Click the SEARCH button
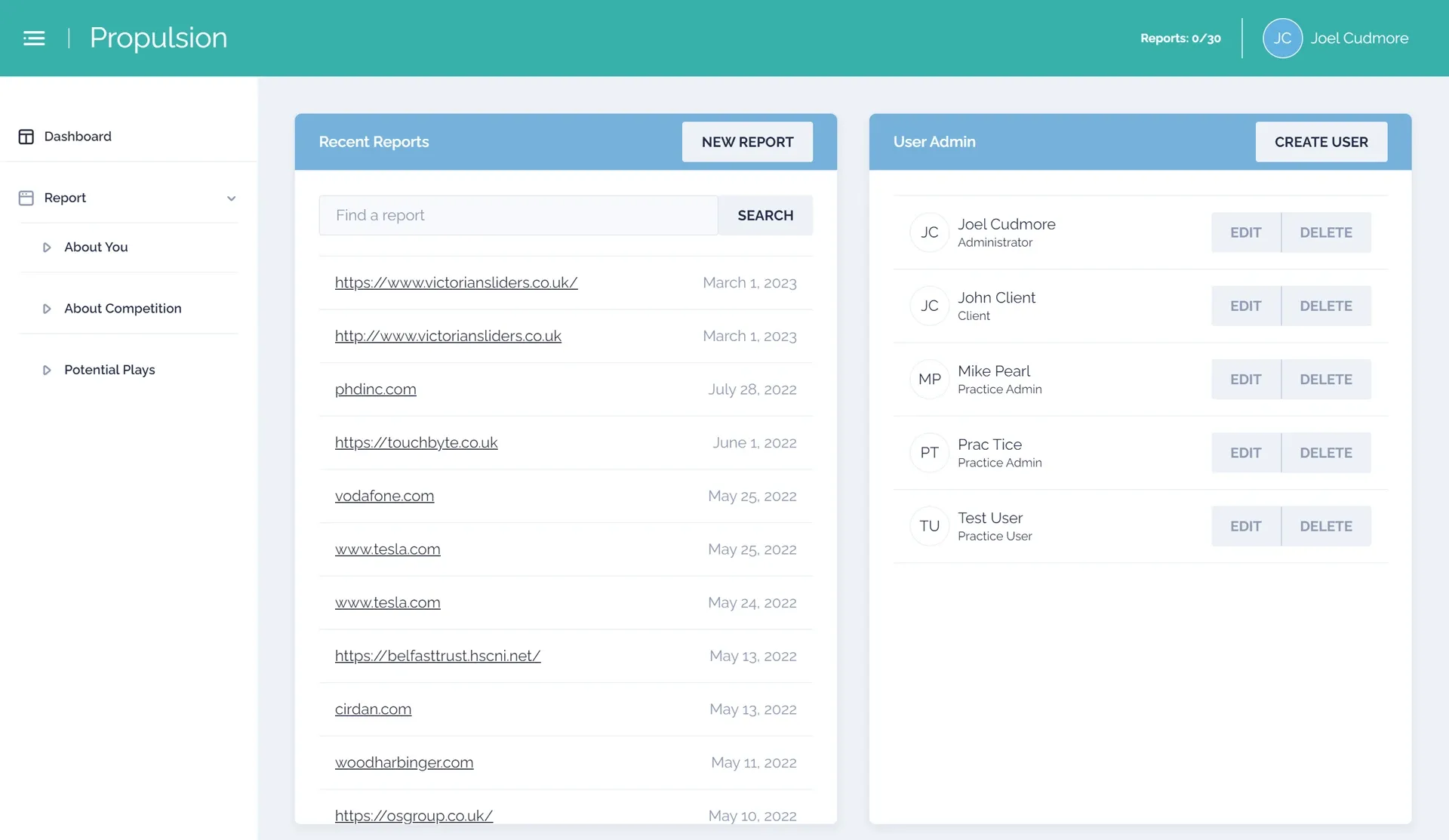The image size is (1449, 840). pos(765,215)
